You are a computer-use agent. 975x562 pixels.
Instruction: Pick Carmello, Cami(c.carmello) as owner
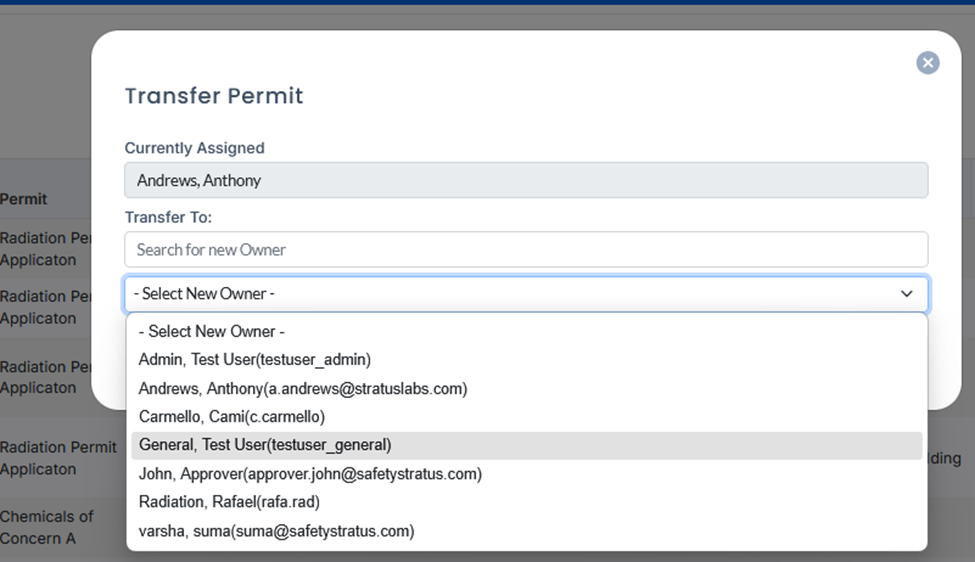526,417
